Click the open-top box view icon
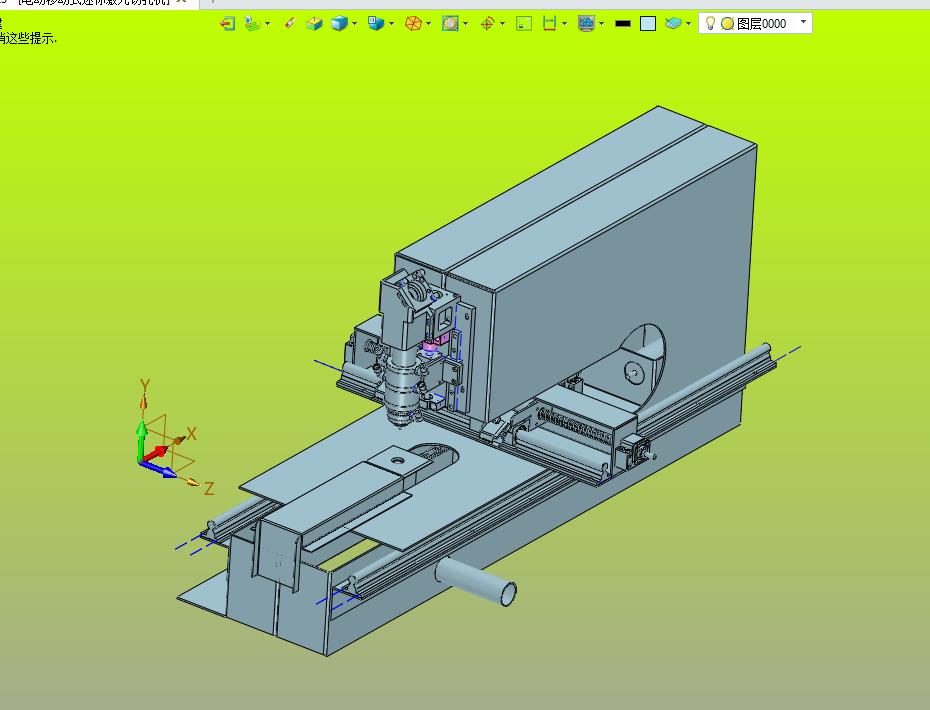The height and width of the screenshot is (710, 930). [314, 24]
